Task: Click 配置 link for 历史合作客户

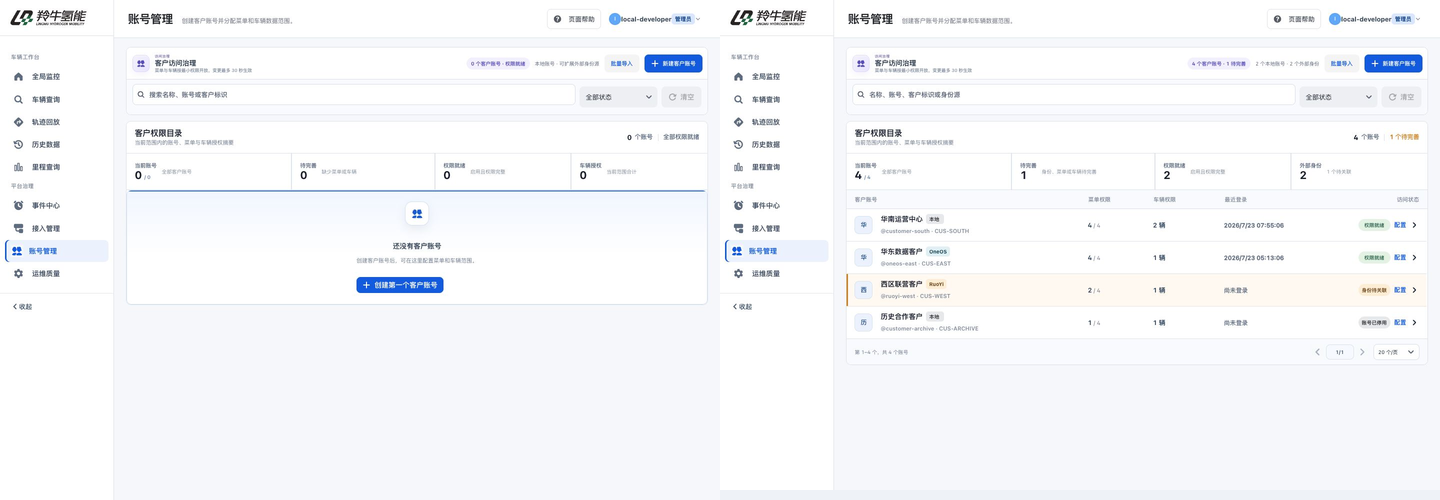Action: click(1400, 322)
